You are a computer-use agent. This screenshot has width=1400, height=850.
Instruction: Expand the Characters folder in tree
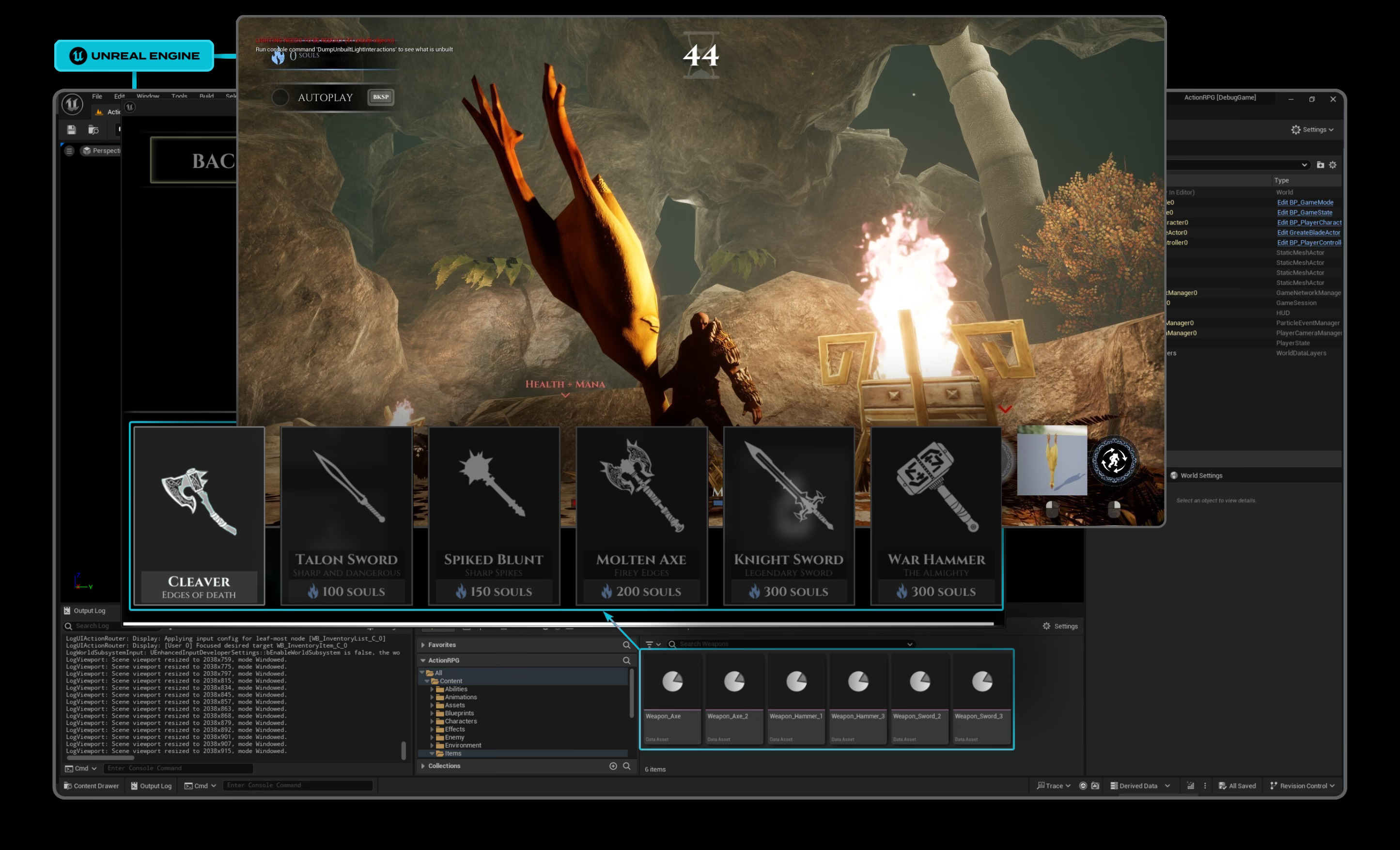[x=432, y=721]
